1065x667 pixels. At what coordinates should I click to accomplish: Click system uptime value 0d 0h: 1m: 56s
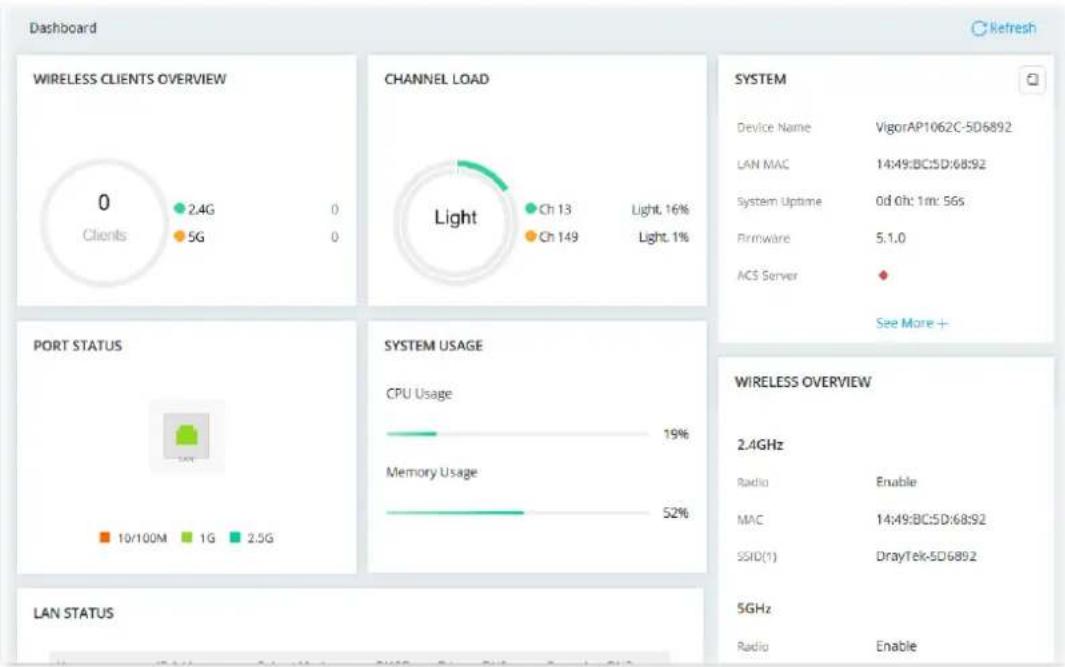920,201
